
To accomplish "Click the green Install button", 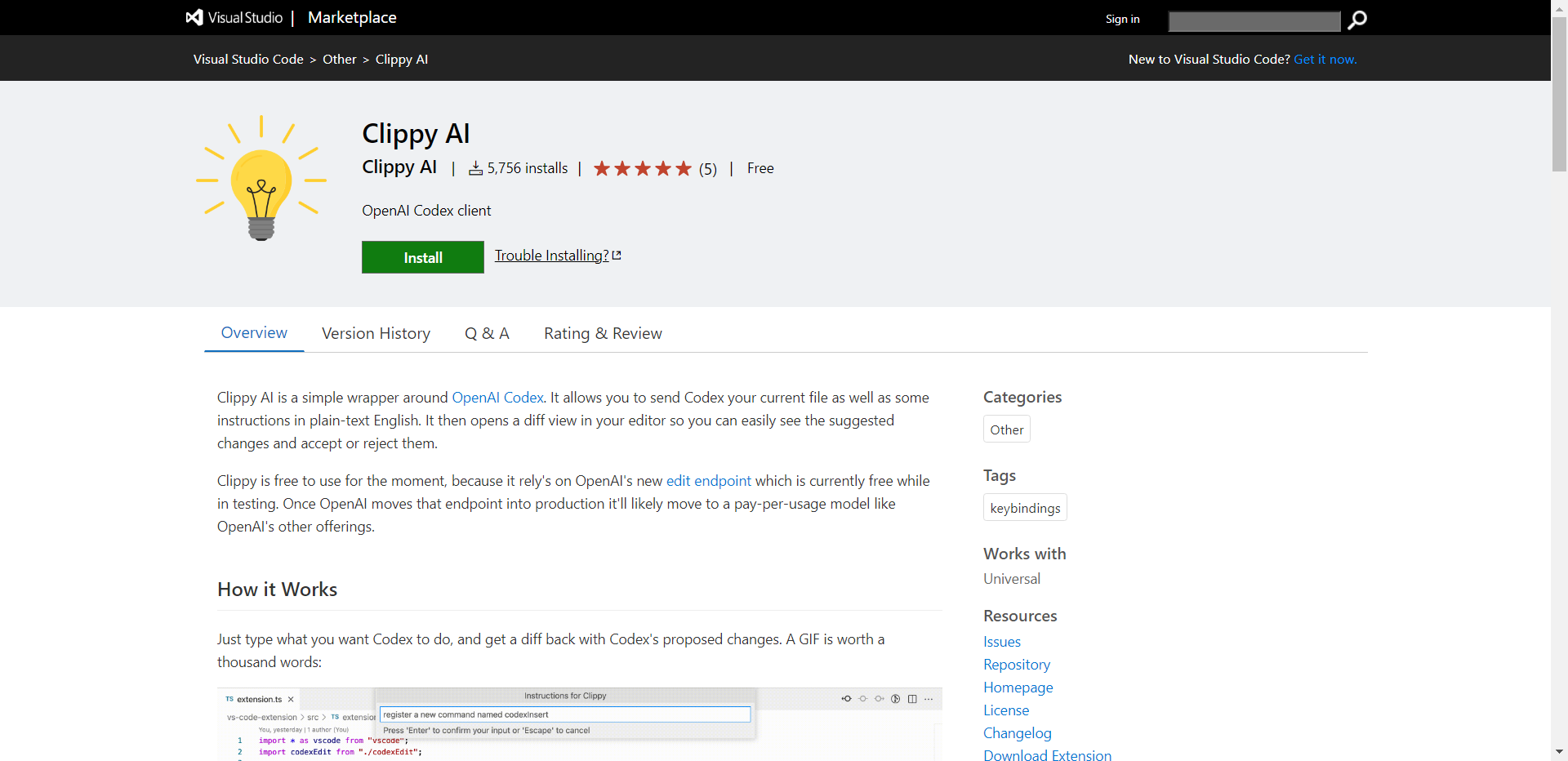I will pos(422,256).
